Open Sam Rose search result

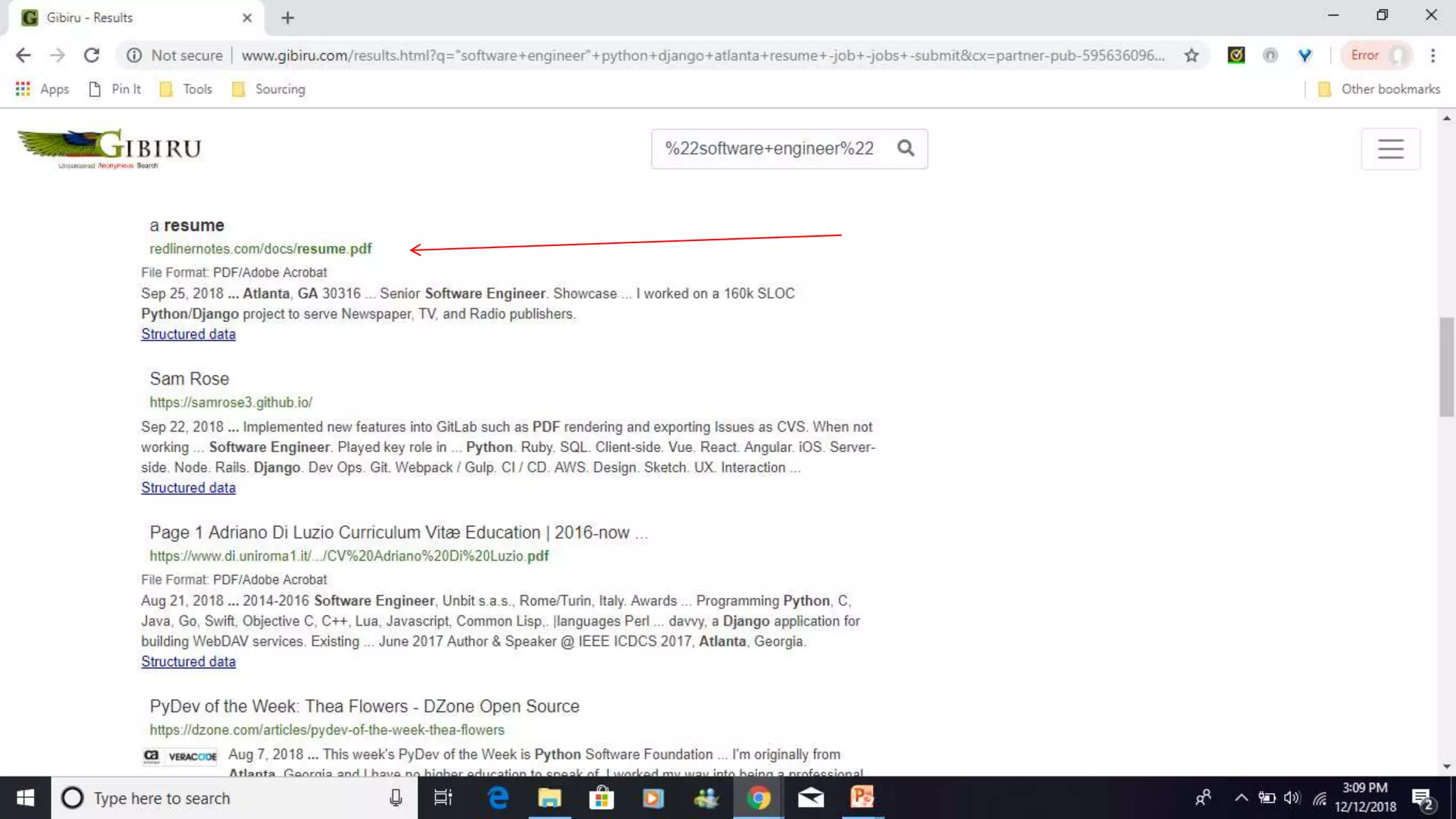[189, 379]
